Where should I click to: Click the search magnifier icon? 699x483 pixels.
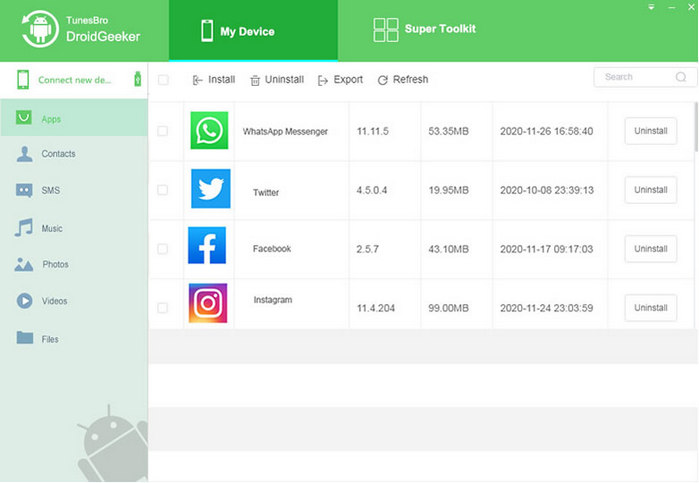click(x=681, y=77)
